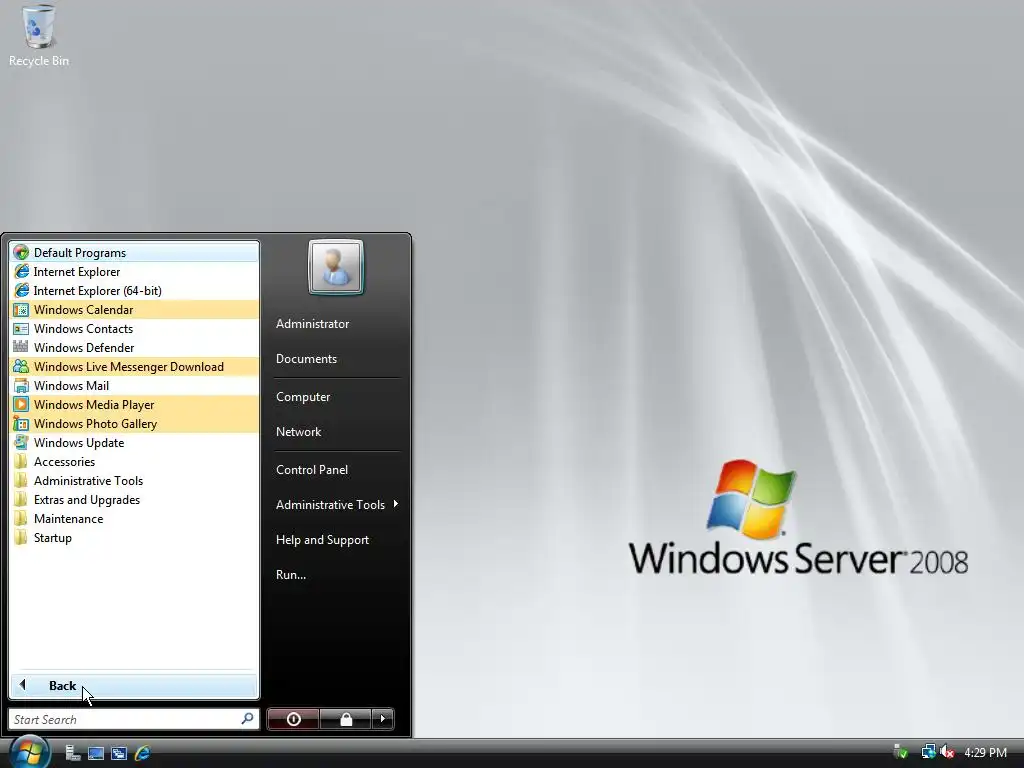The height and width of the screenshot is (768, 1024).
Task: Run Windows Update
Action: (135, 442)
